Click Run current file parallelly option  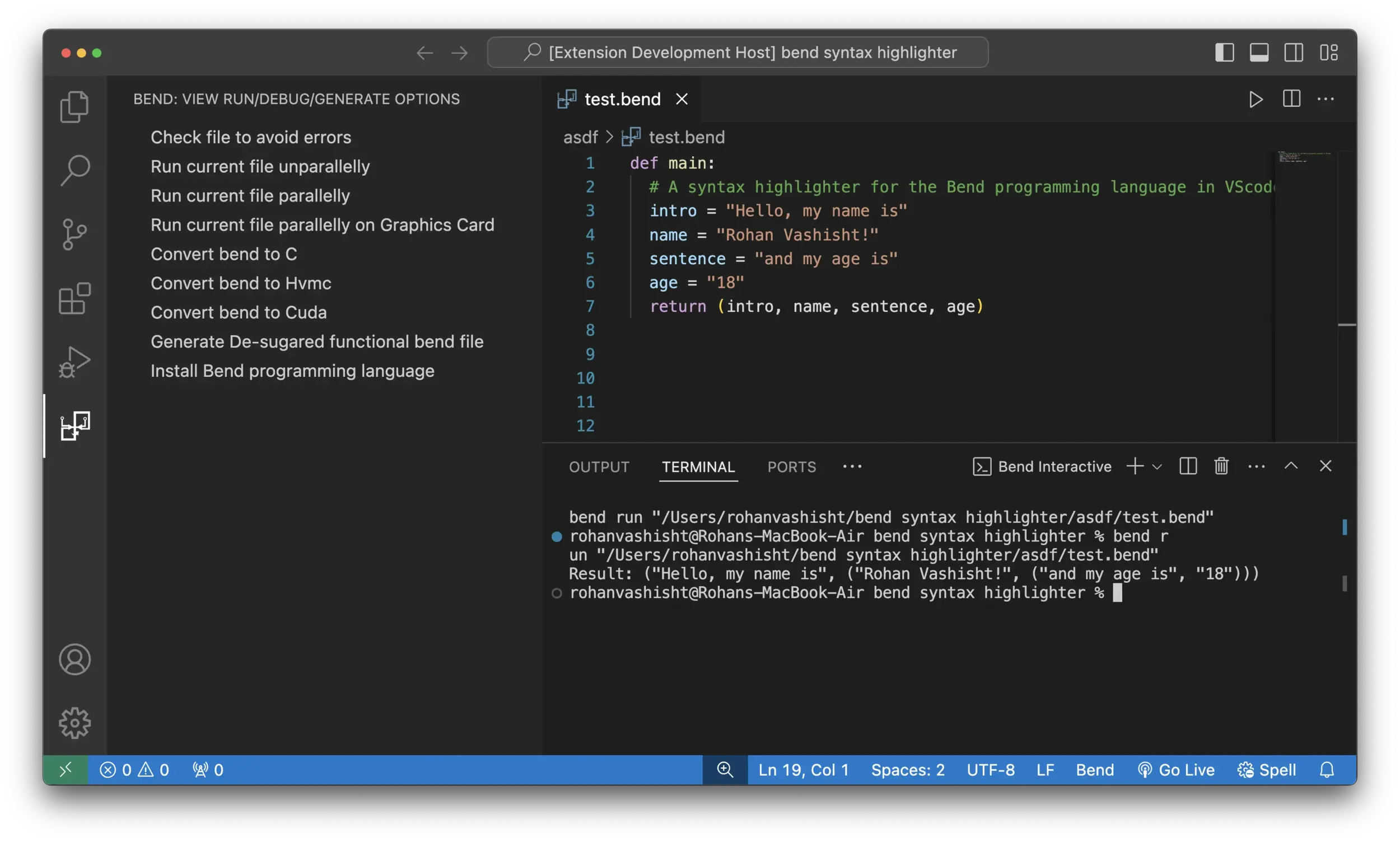pyautogui.click(x=250, y=196)
